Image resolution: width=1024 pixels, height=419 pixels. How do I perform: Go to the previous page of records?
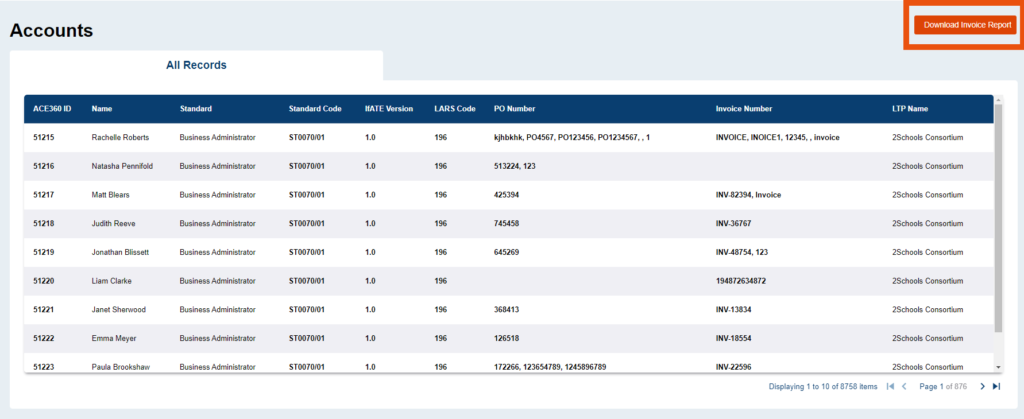(x=904, y=386)
